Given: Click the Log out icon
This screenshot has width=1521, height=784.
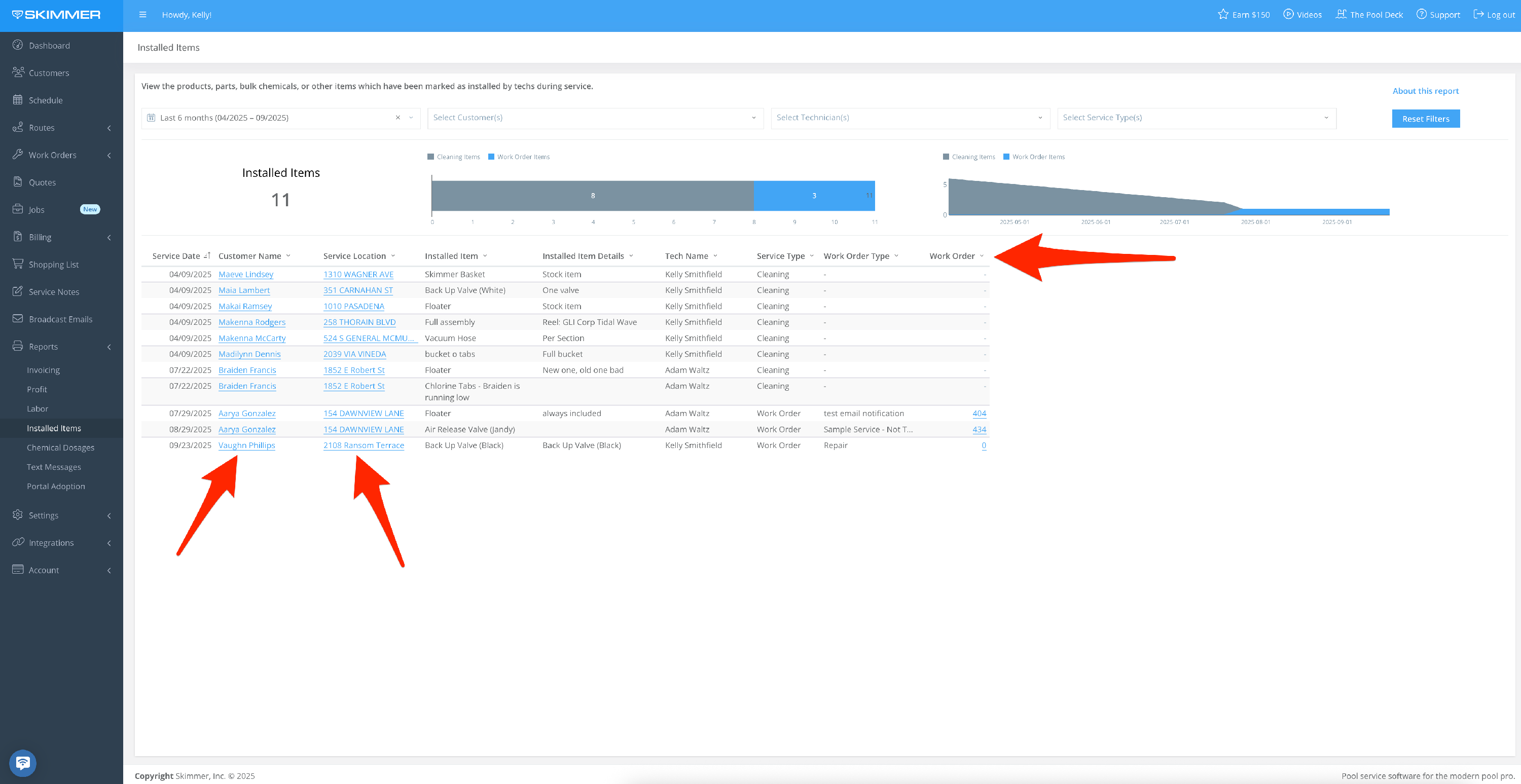Looking at the screenshot, I should pos(1478,15).
